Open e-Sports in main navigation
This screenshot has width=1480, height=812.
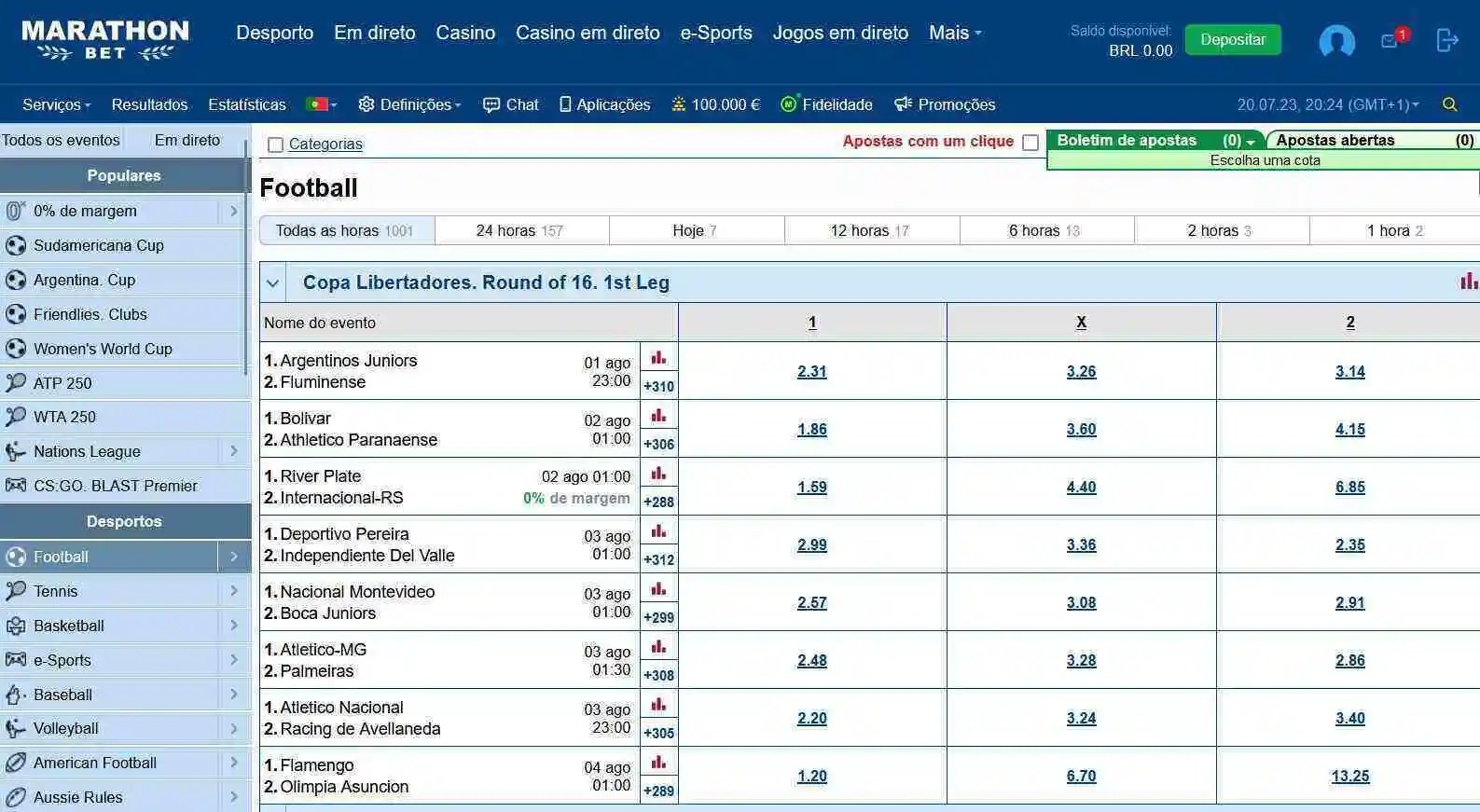click(x=716, y=33)
